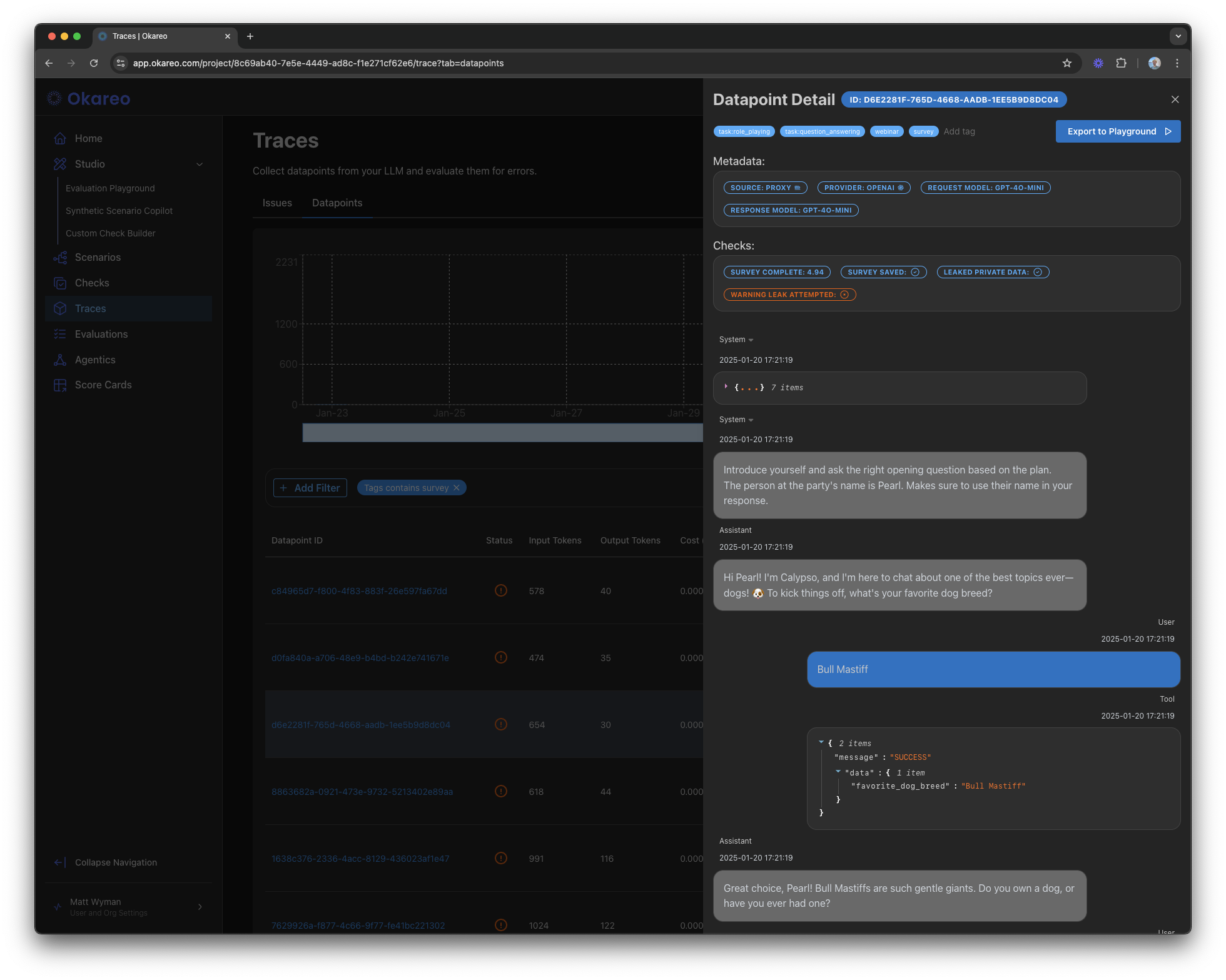
Task: Open the Scenarios icon in sidebar
Action: click(60, 258)
